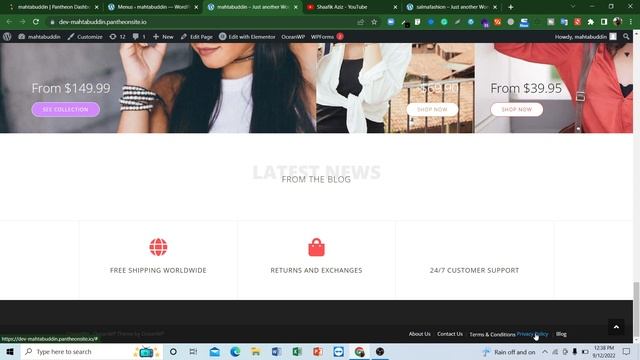Open the comments item in admin bar
The image size is (640, 360).
click(x=139, y=37)
